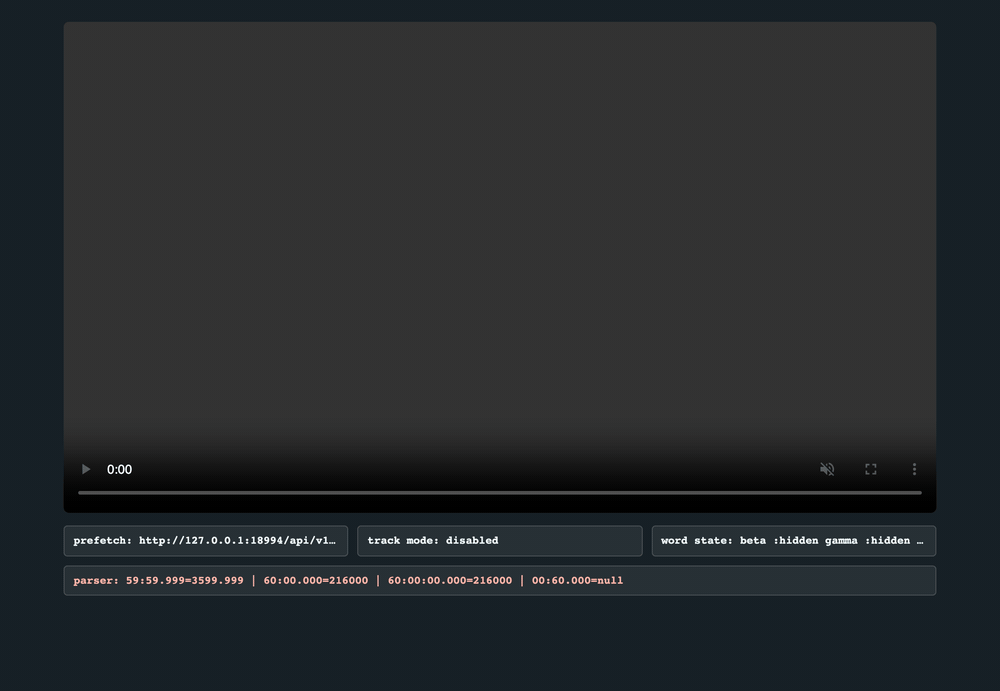Image resolution: width=1000 pixels, height=691 pixels.
Task: Select the word state status box
Action: click(x=794, y=541)
